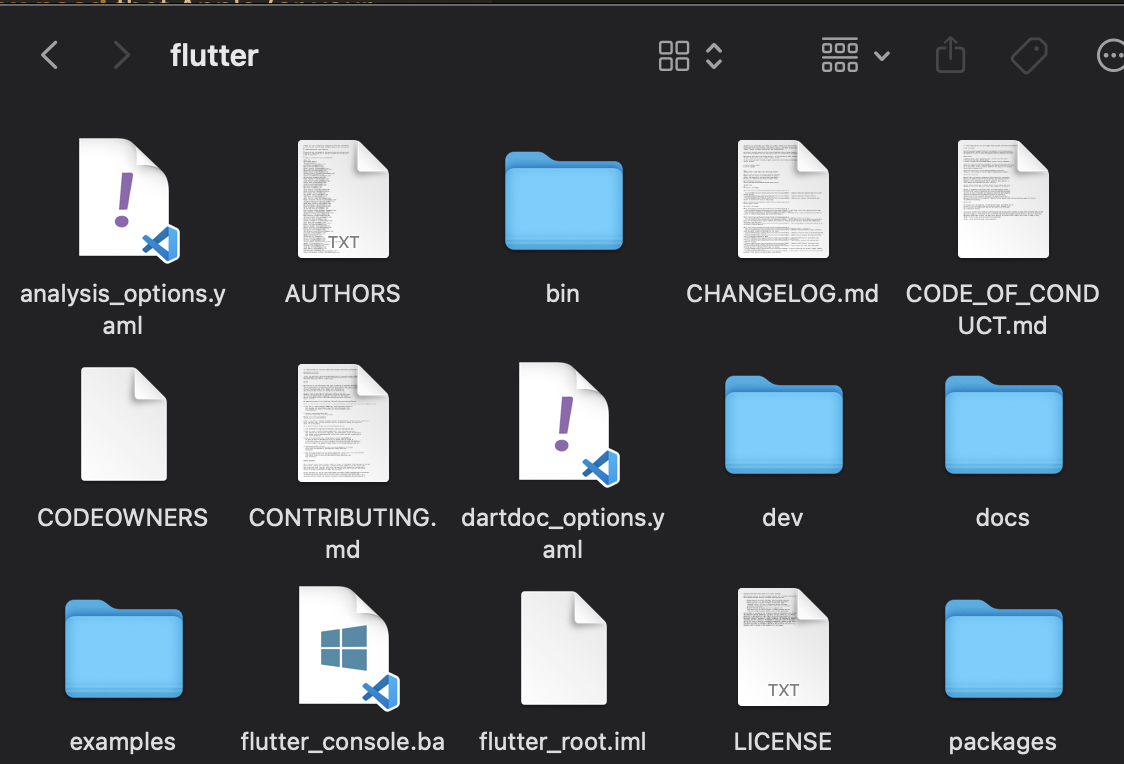Click the examples folder name label
Image resolution: width=1124 pixels, height=764 pixels.
coord(123,742)
